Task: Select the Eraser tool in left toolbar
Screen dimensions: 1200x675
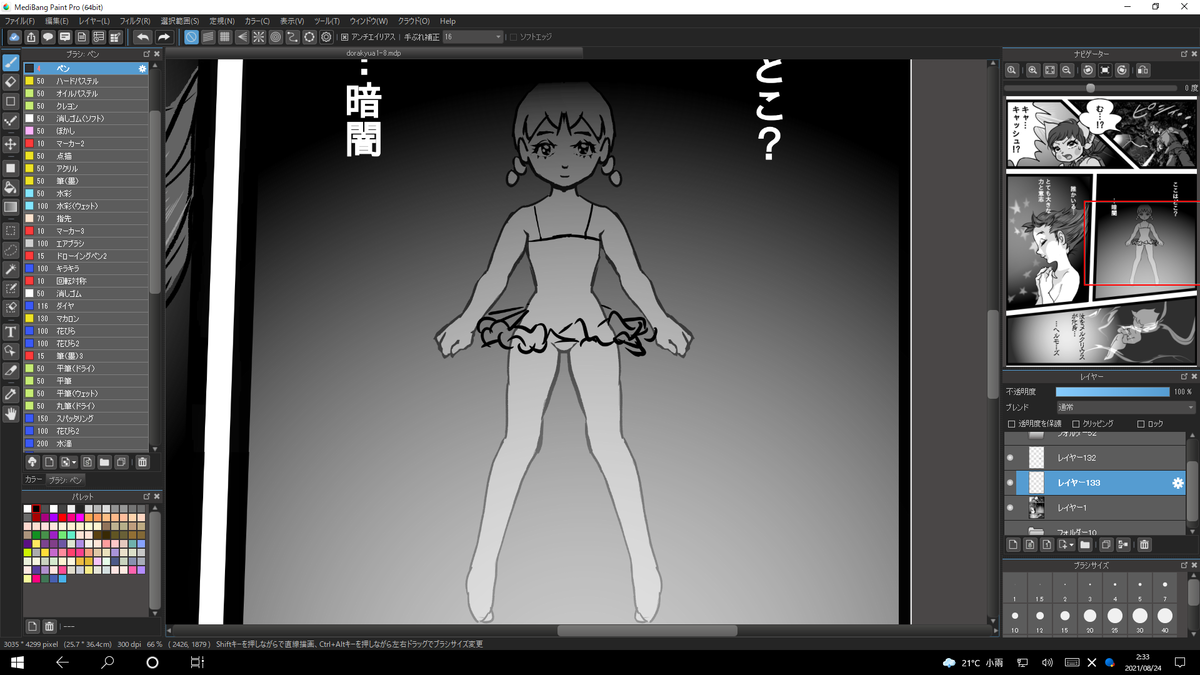Action: pyautogui.click(x=11, y=82)
